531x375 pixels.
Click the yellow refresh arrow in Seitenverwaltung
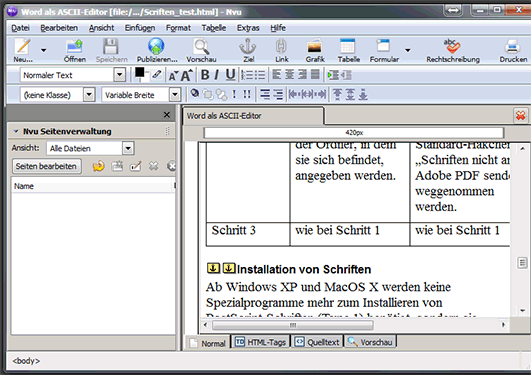coord(99,166)
